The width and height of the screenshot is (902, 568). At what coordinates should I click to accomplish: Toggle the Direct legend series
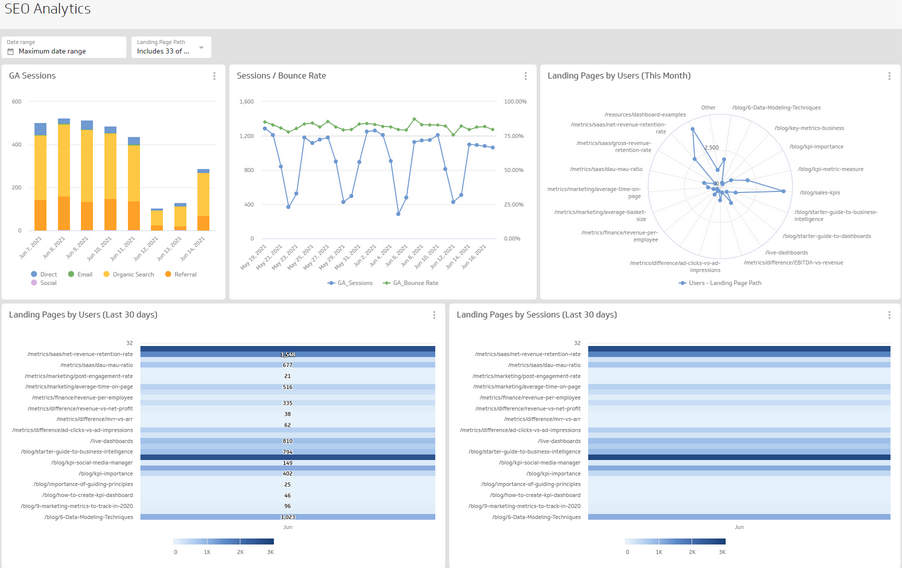(44, 275)
